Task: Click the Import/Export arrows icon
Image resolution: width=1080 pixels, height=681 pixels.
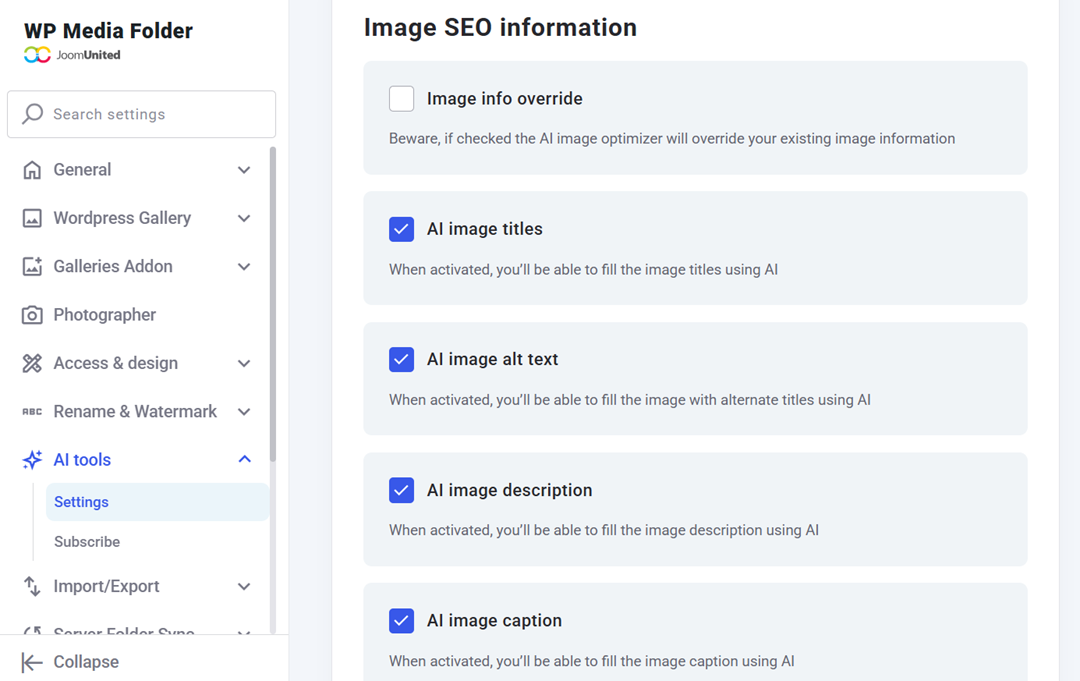Action: [x=32, y=586]
